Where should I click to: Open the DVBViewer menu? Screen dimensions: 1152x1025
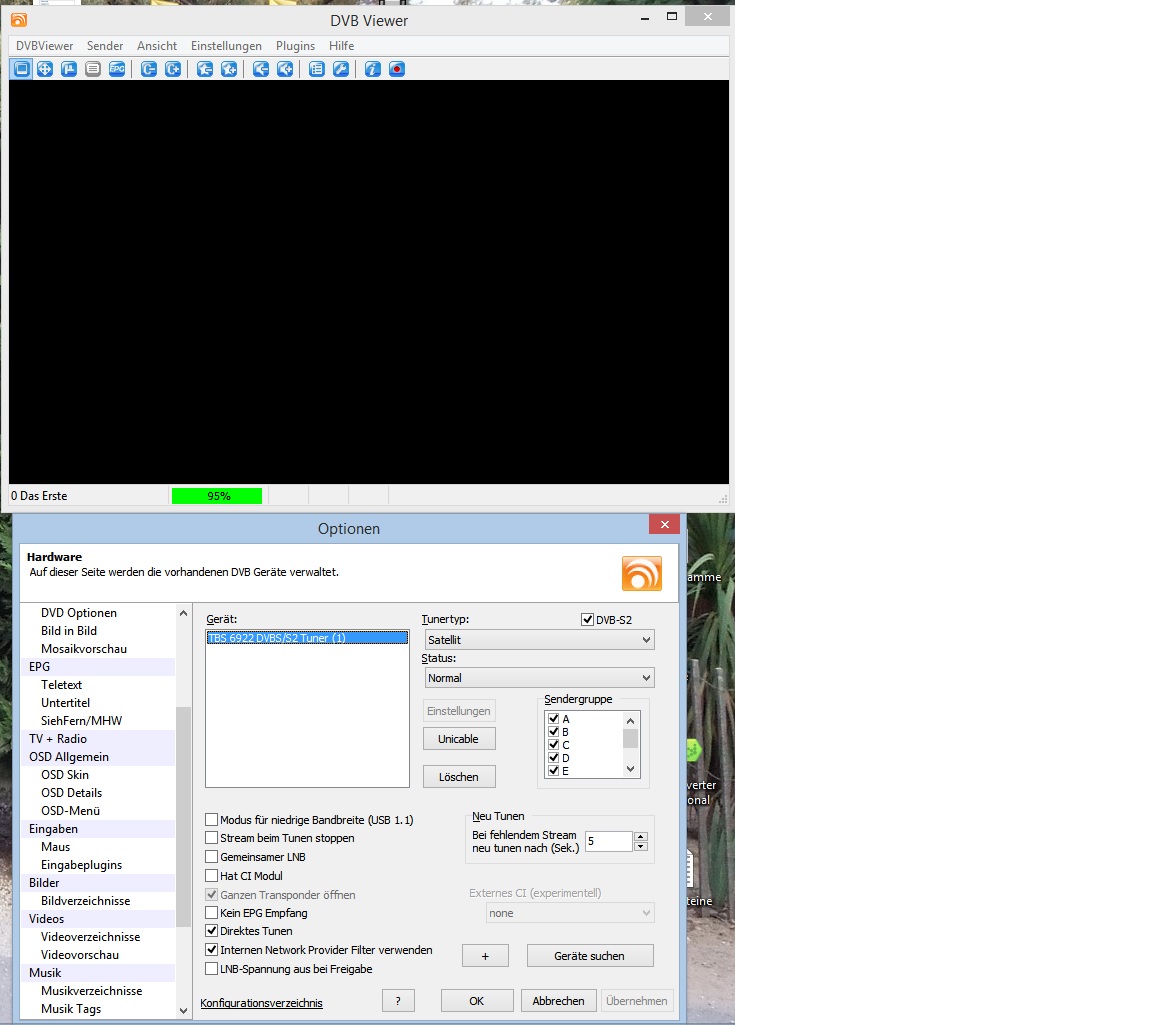point(45,46)
